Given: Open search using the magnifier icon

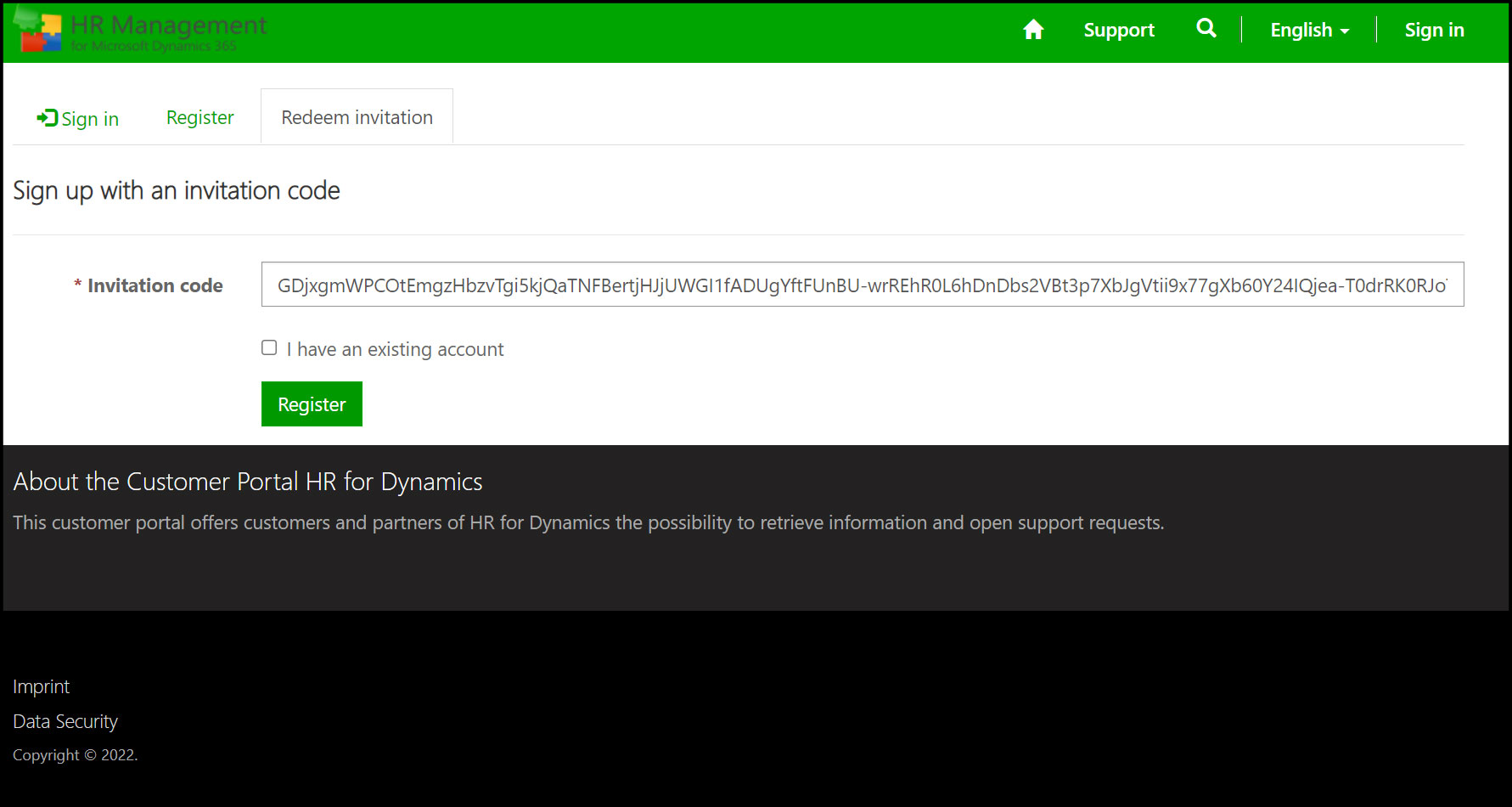Looking at the screenshot, I should point(1206,29).
